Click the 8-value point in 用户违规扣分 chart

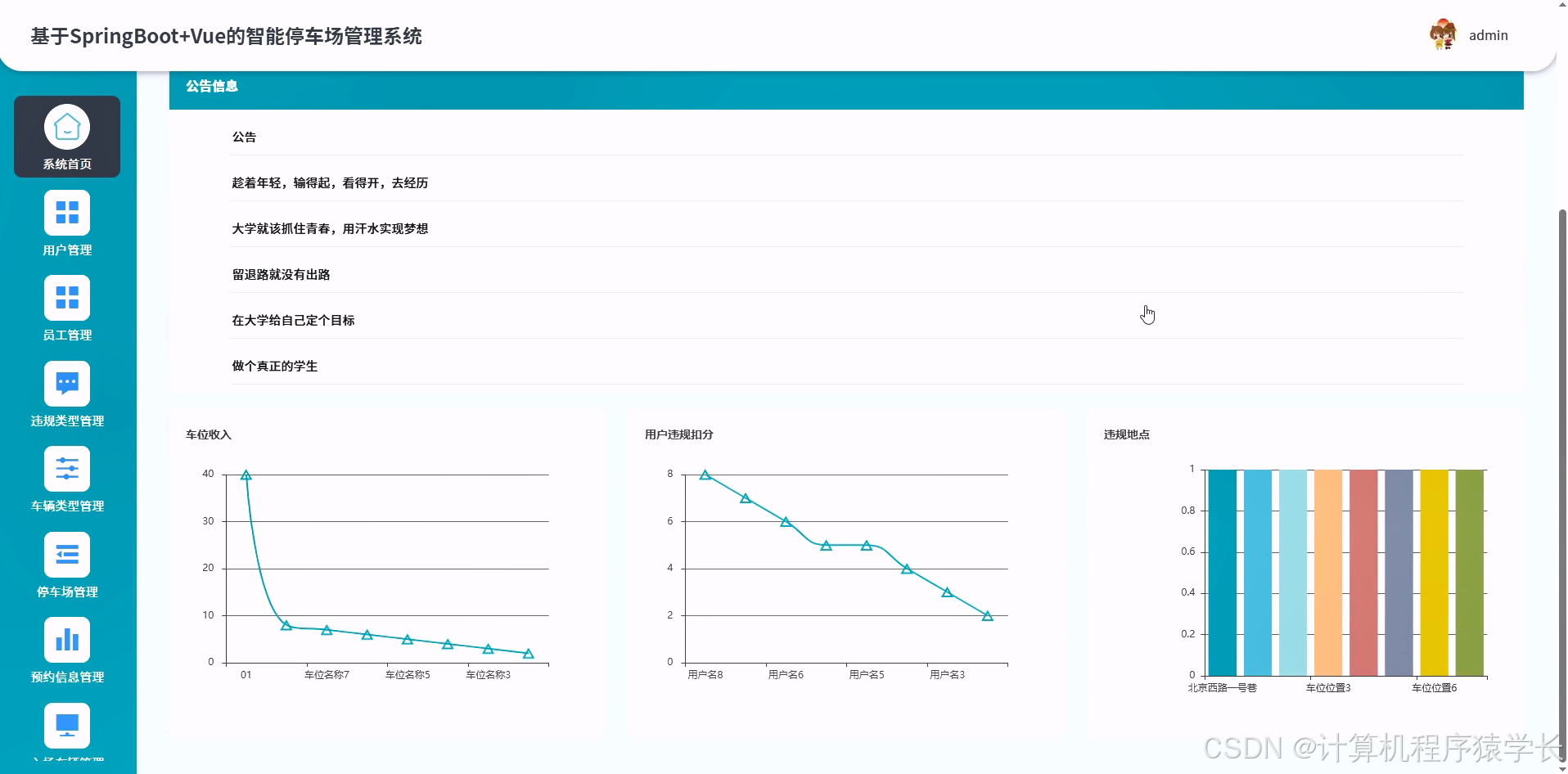click(x=705, y=475)
